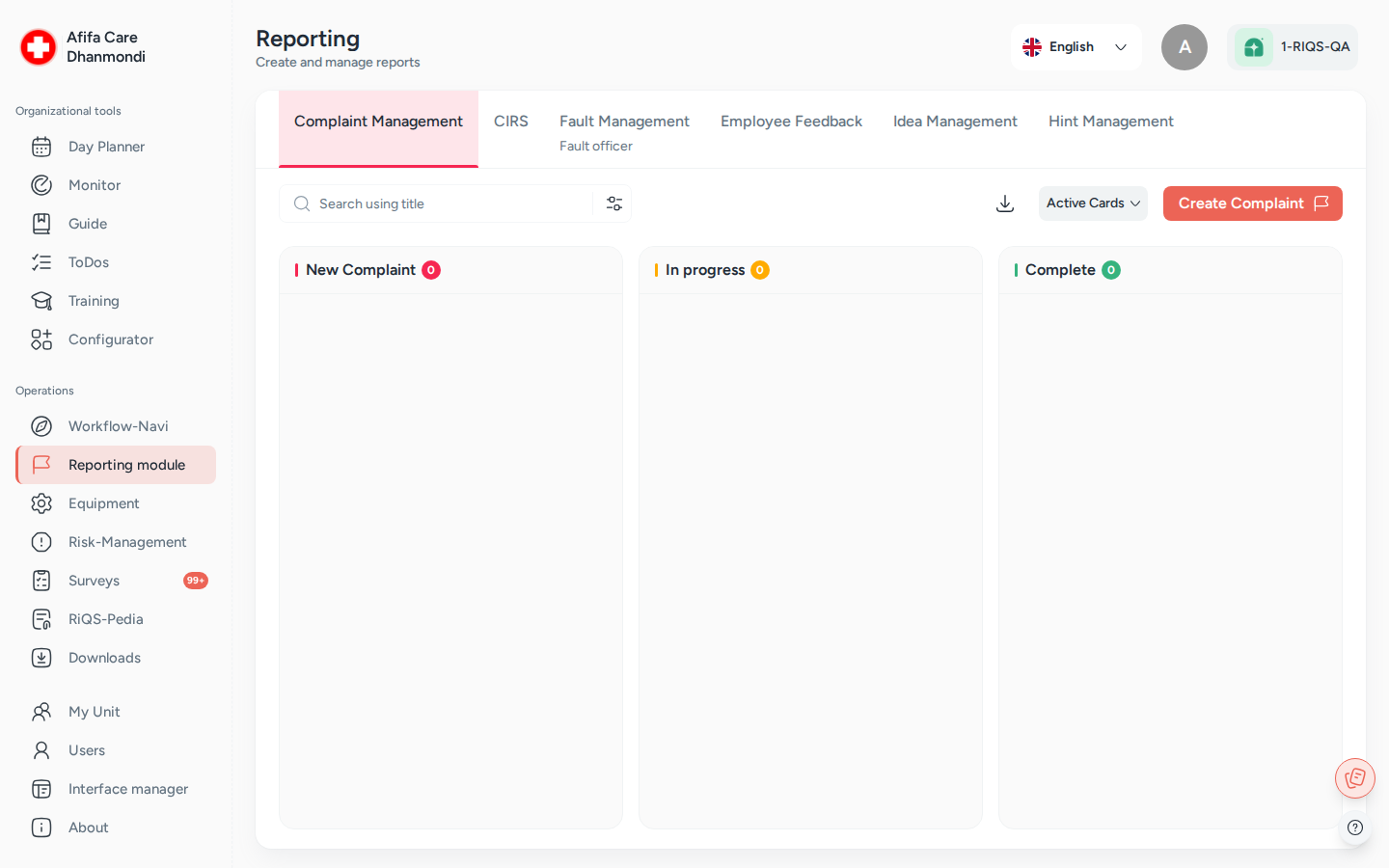Click the Monitor gauge icon

click(41, 185)
